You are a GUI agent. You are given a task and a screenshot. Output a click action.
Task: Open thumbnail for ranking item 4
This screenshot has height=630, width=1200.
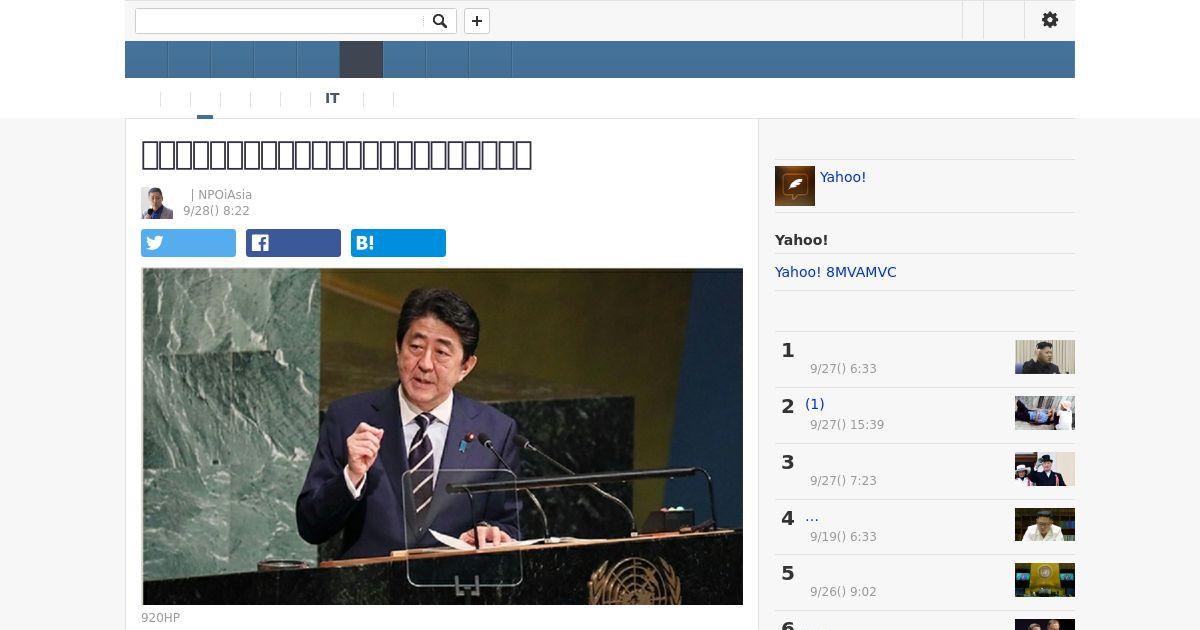1045,525
